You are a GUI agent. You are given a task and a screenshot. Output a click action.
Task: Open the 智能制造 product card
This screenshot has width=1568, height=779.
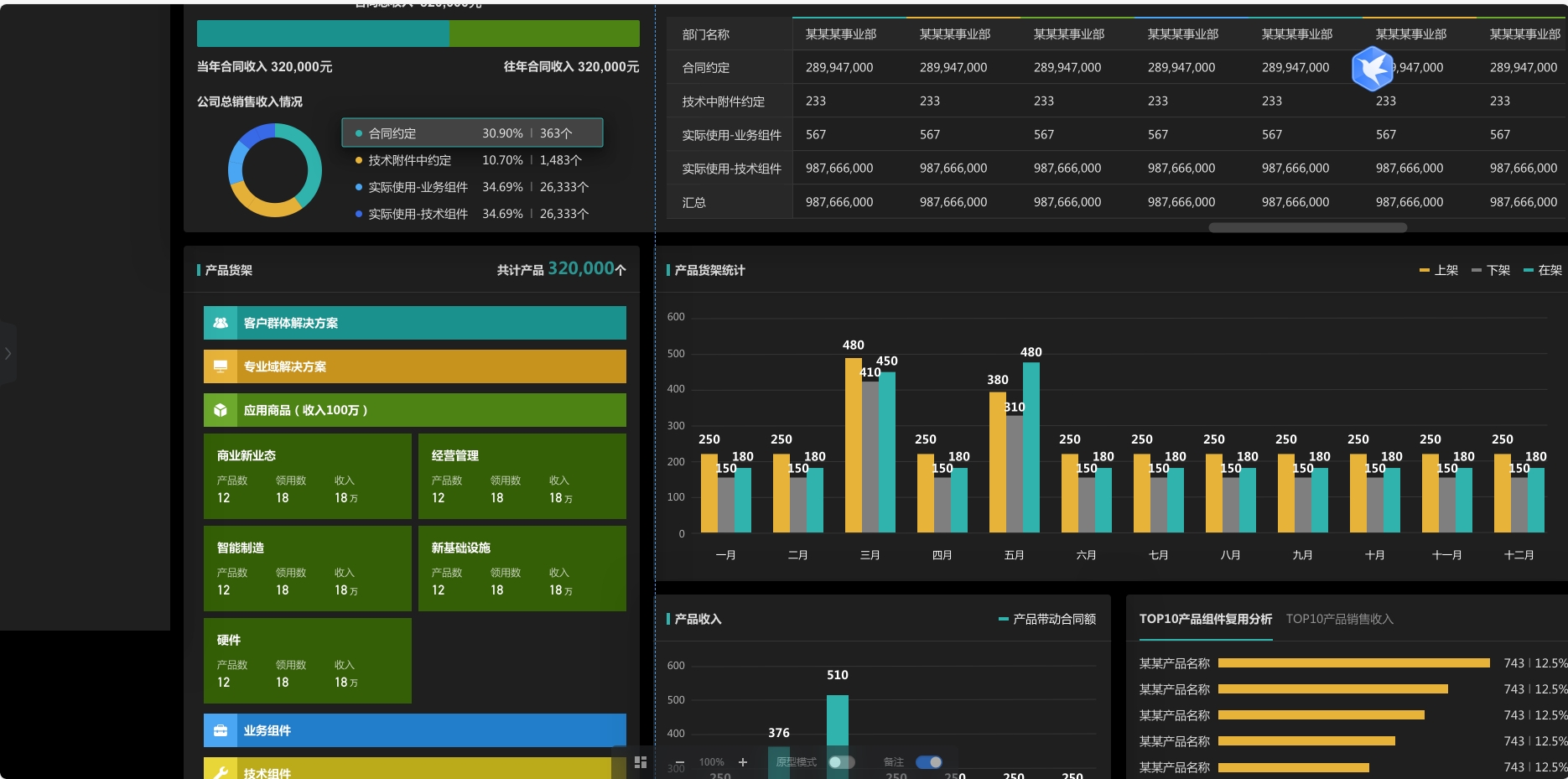308,569
